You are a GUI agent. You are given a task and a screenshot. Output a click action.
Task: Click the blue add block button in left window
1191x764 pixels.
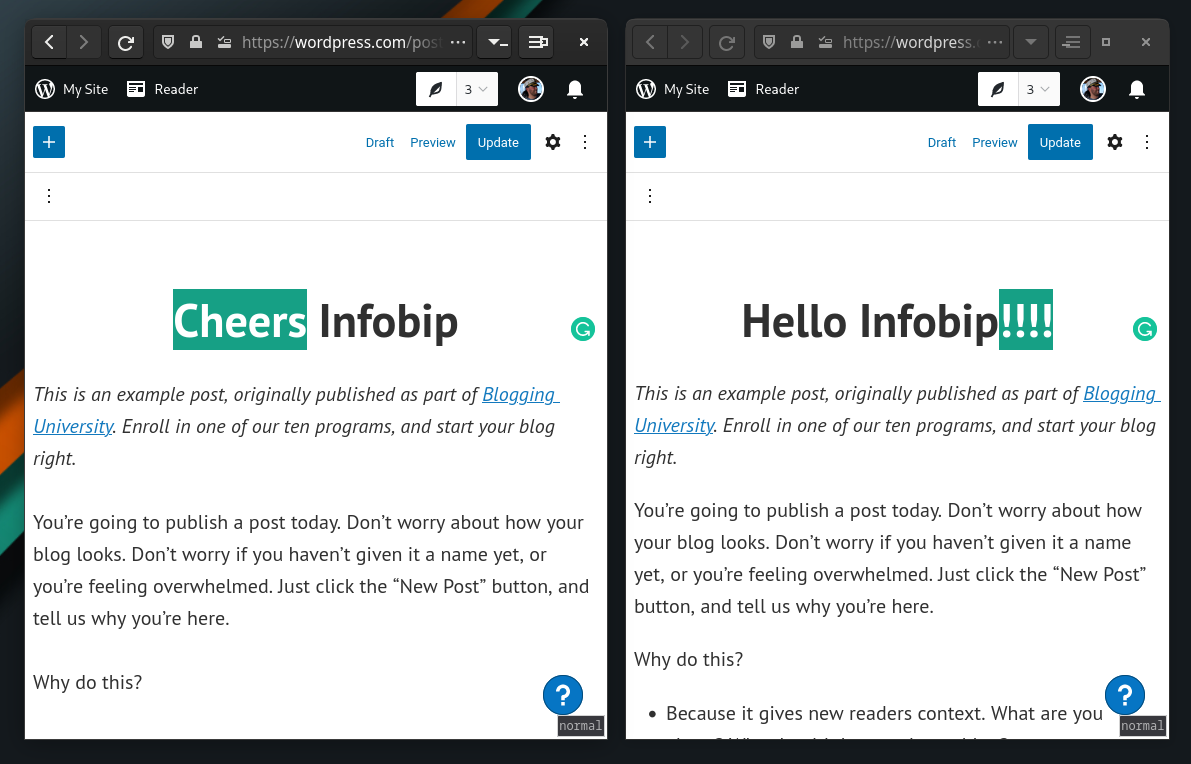click(x=49, y=142)
